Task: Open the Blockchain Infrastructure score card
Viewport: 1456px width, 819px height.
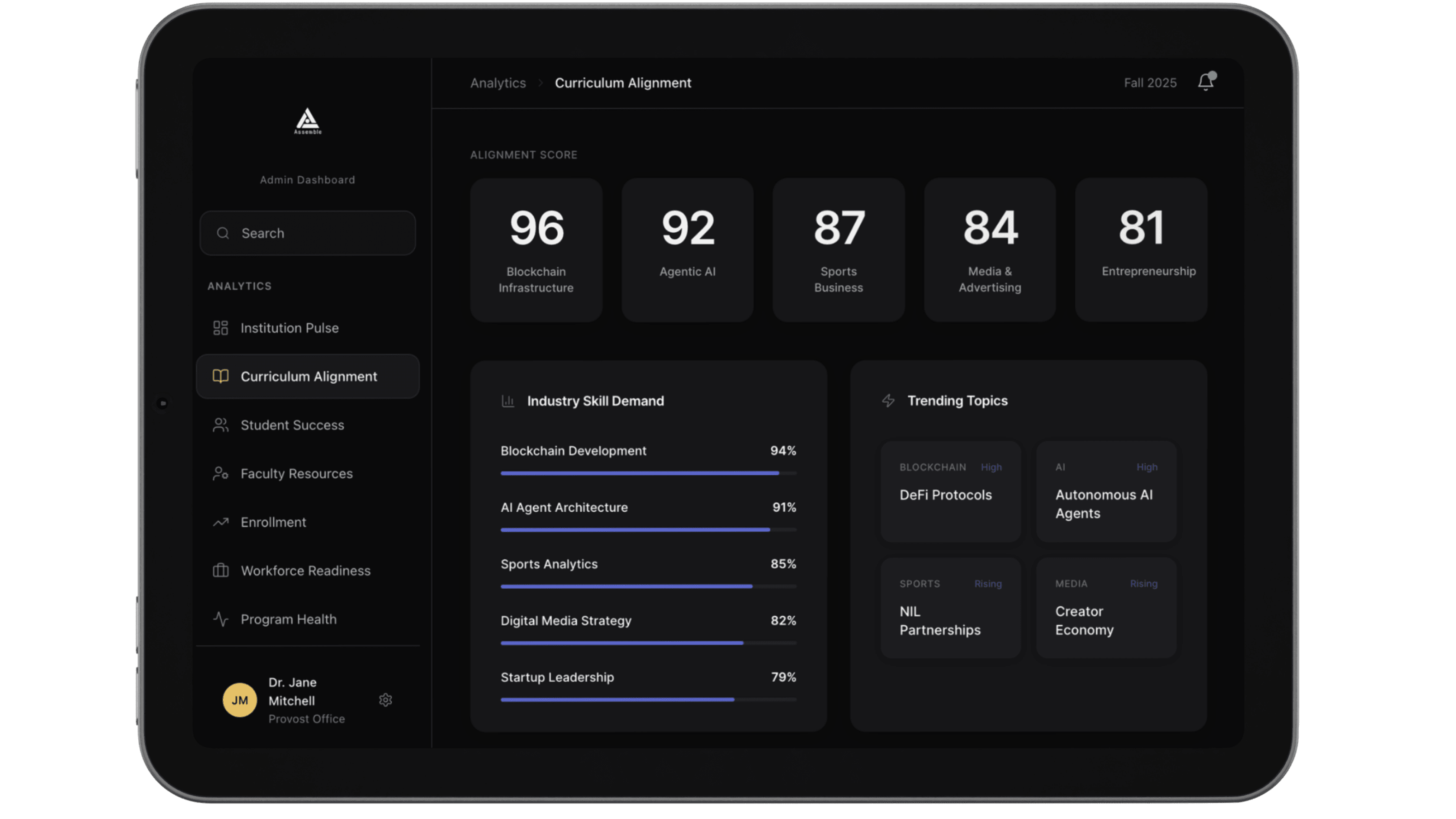Action: point(536,250)
